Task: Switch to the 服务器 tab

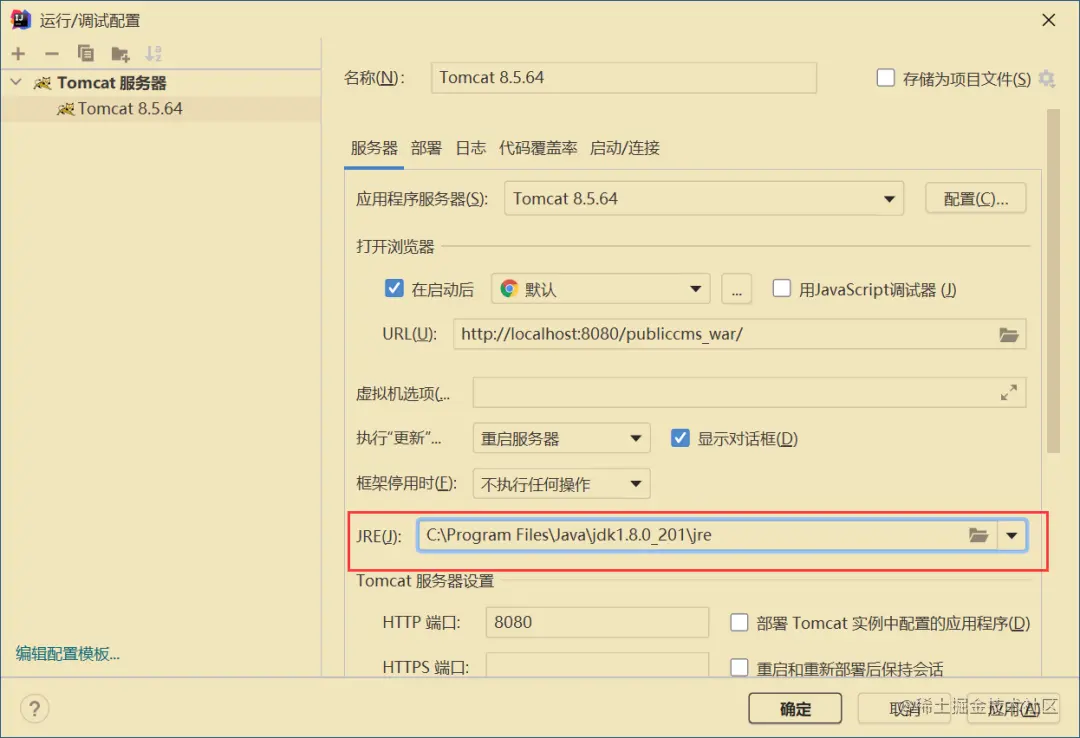Action: (x=374, y=148)
